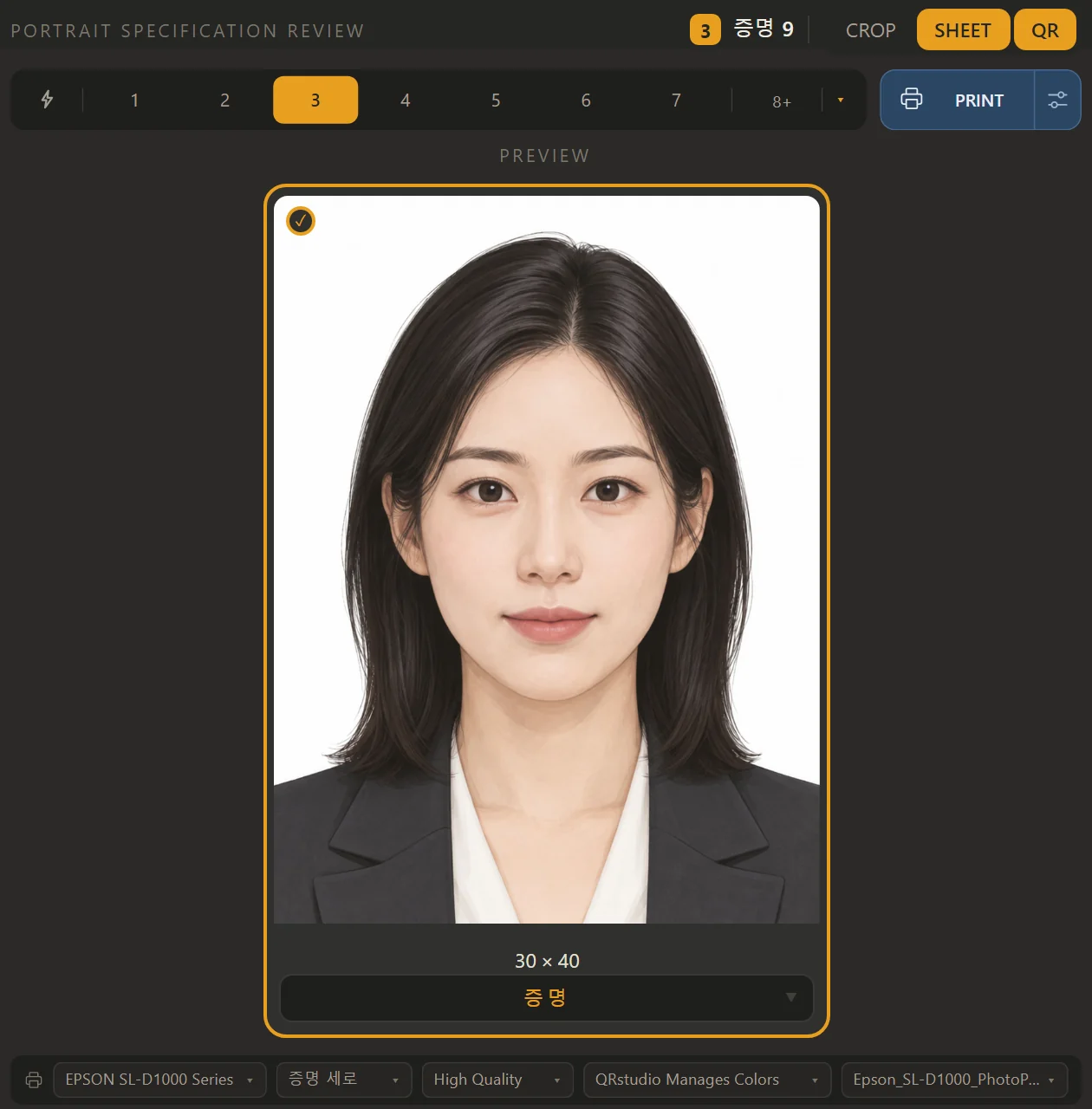Click the 증명 9 header label

coord(764,29)
